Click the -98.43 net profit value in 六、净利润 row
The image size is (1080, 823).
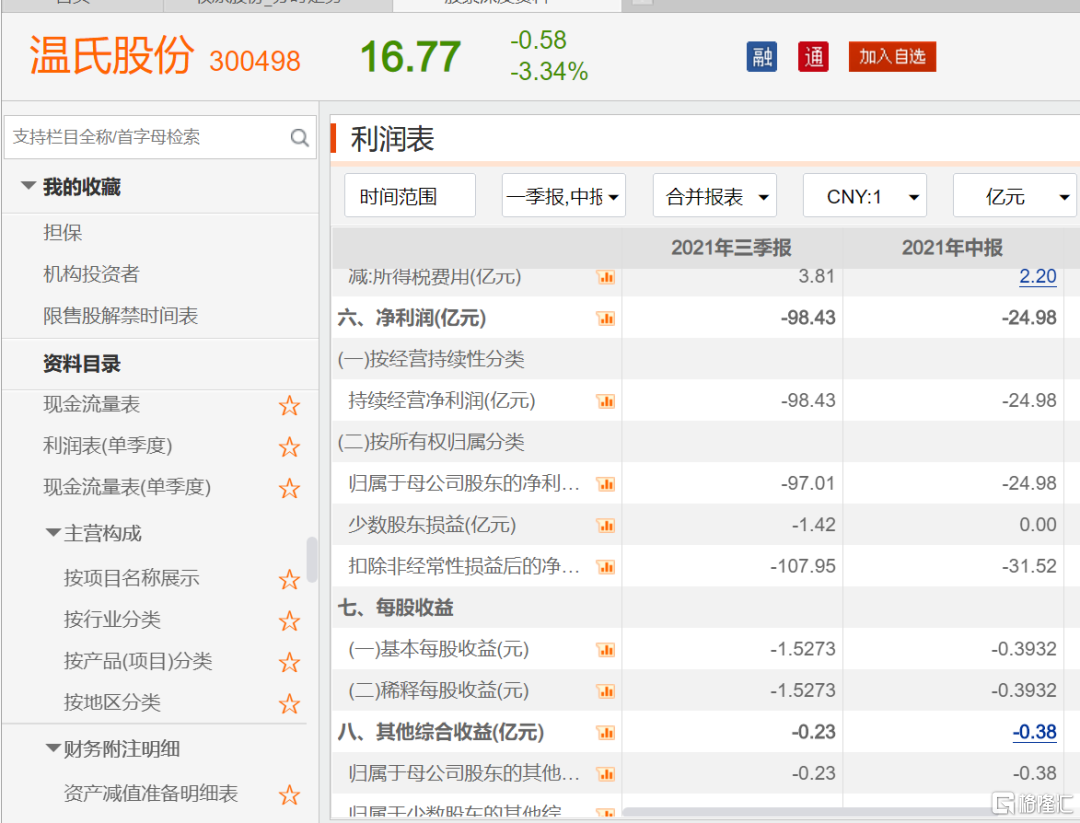point(808,317)
